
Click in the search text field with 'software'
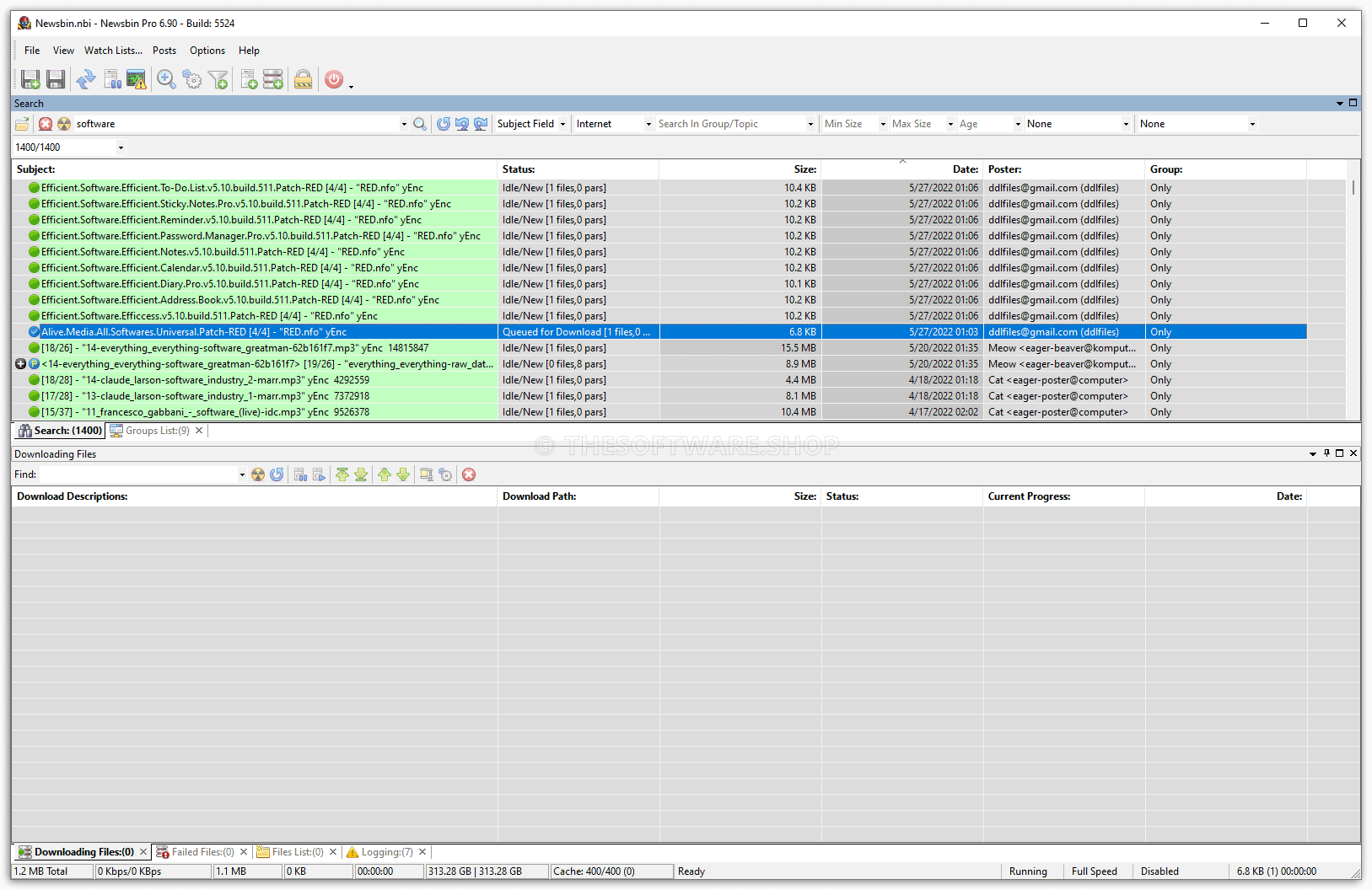[x=236, y=124]
